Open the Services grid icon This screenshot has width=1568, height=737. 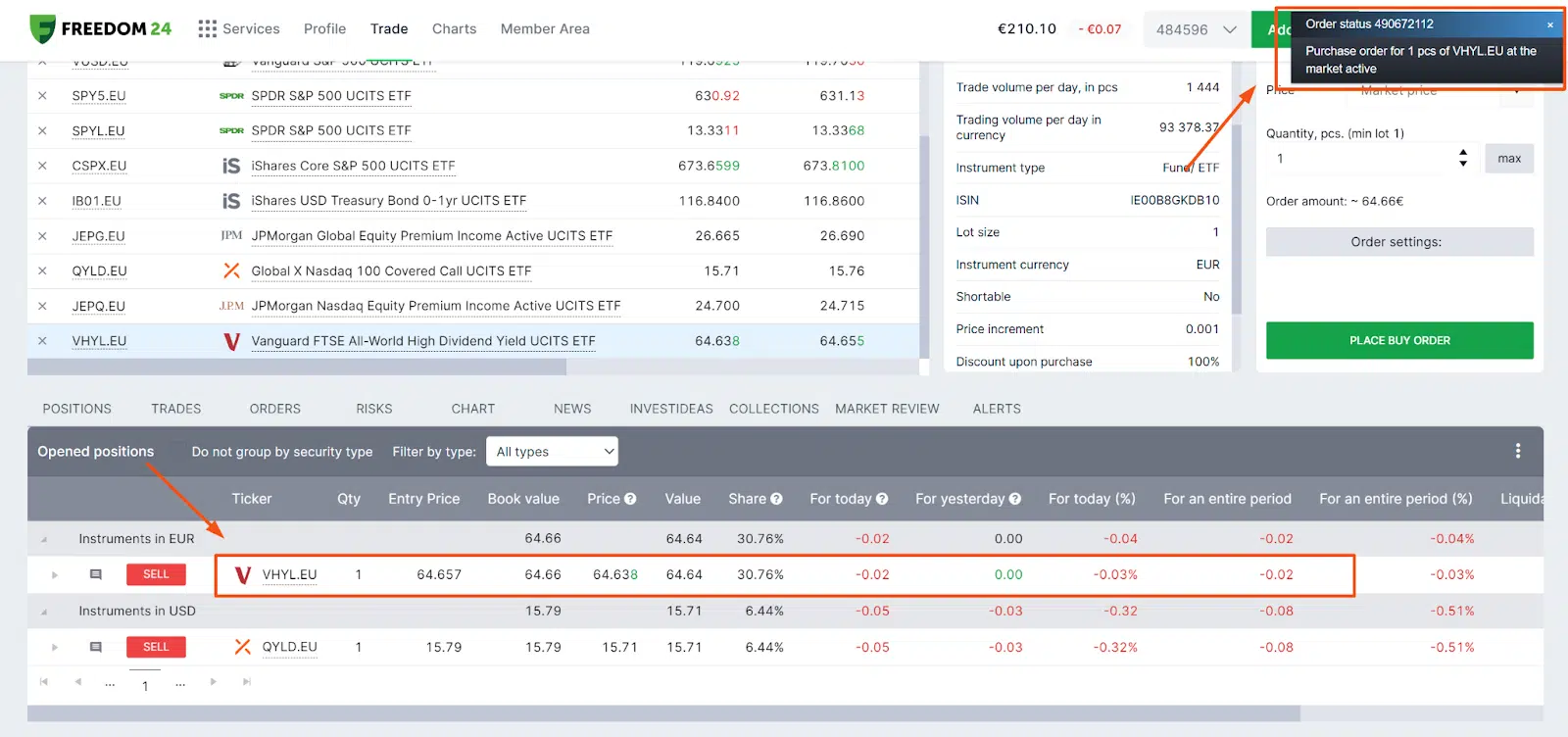point(207,28)
